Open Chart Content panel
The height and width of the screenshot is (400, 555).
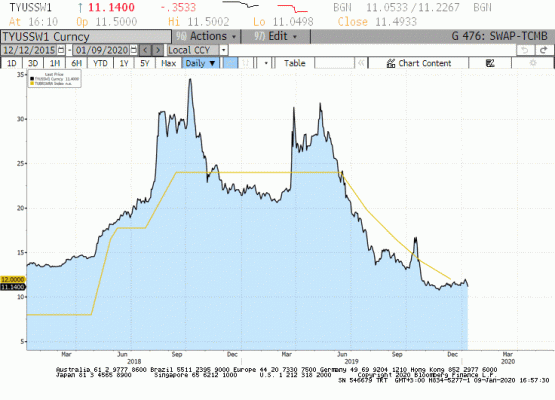pyautogui.click(x=419, y=63)
